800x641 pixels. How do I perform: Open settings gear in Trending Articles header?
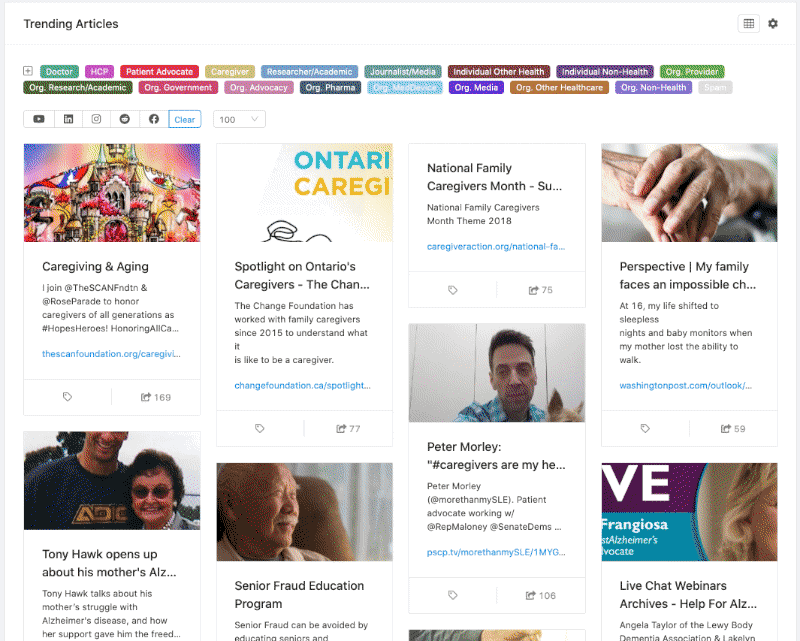pos(773,23)
